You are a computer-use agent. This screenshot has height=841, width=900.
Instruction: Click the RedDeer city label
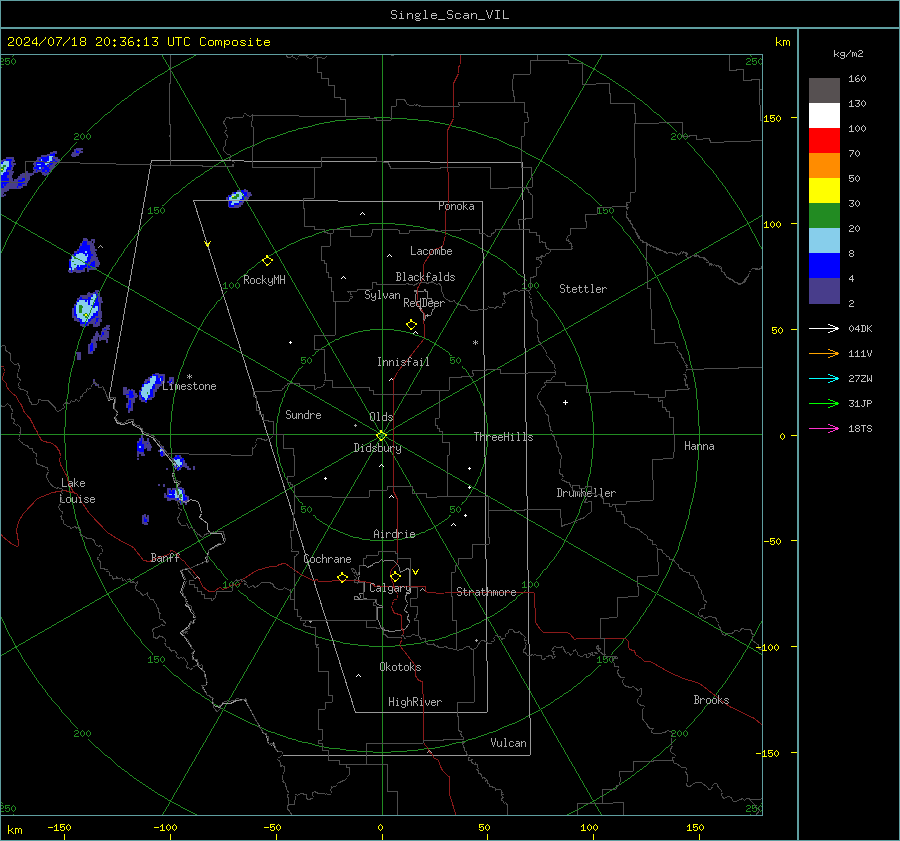tap(424, 303)
